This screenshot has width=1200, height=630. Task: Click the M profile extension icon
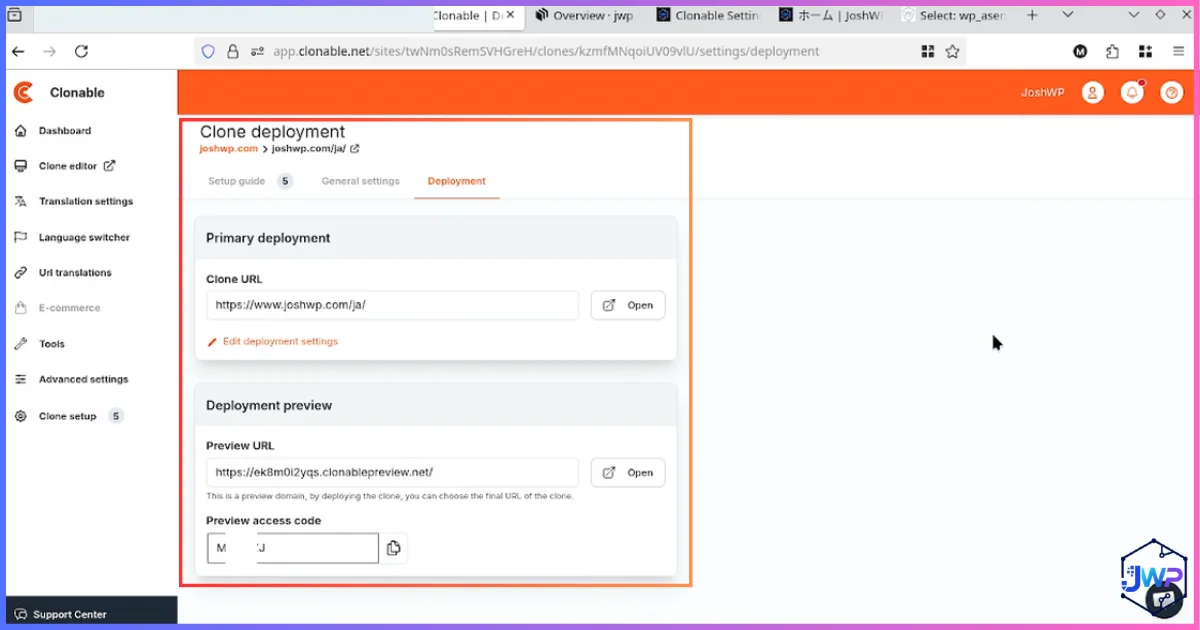click(x=1080, y=51)
